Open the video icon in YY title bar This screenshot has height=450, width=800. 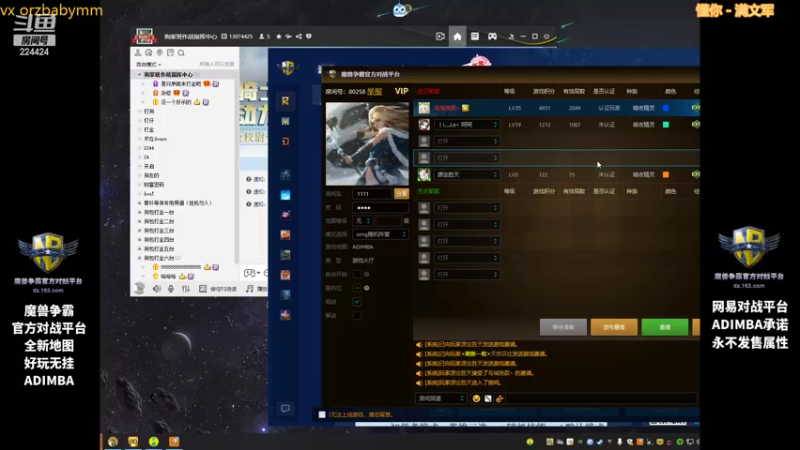click(440, 37)
